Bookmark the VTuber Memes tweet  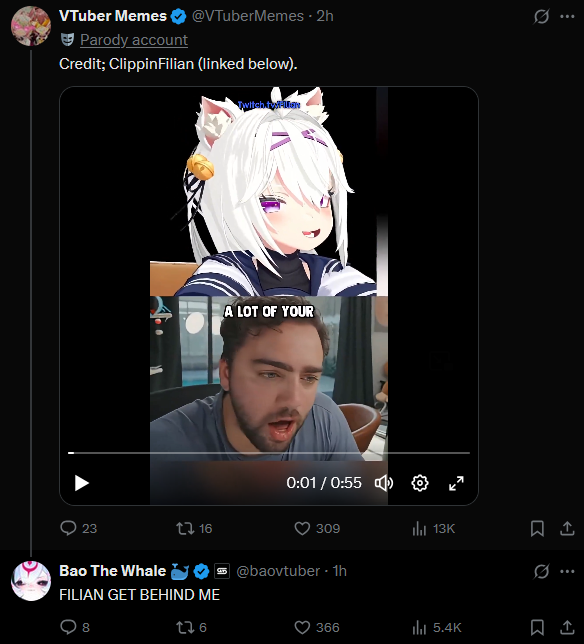coord(537,528)
